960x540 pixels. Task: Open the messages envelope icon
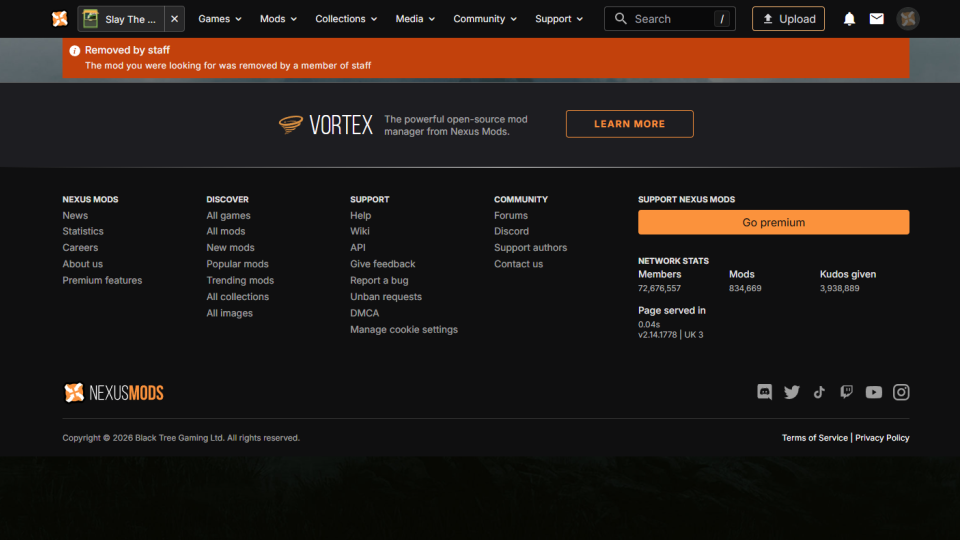(x=876, y=19)
